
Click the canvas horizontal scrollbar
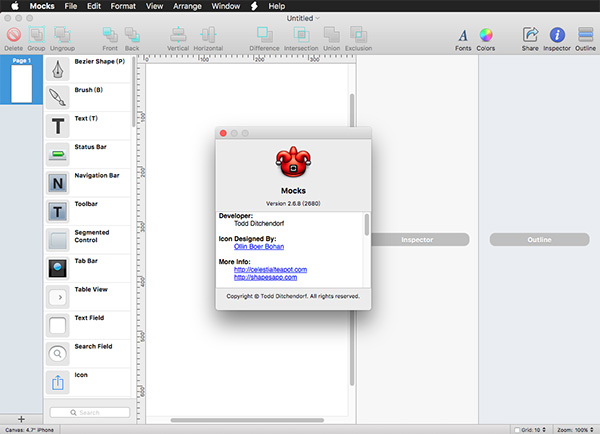247,420
